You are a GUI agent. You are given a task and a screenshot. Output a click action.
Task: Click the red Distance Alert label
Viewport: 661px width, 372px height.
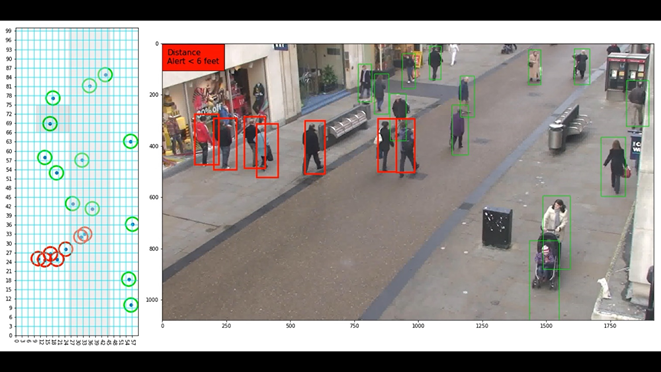point(193,57)
